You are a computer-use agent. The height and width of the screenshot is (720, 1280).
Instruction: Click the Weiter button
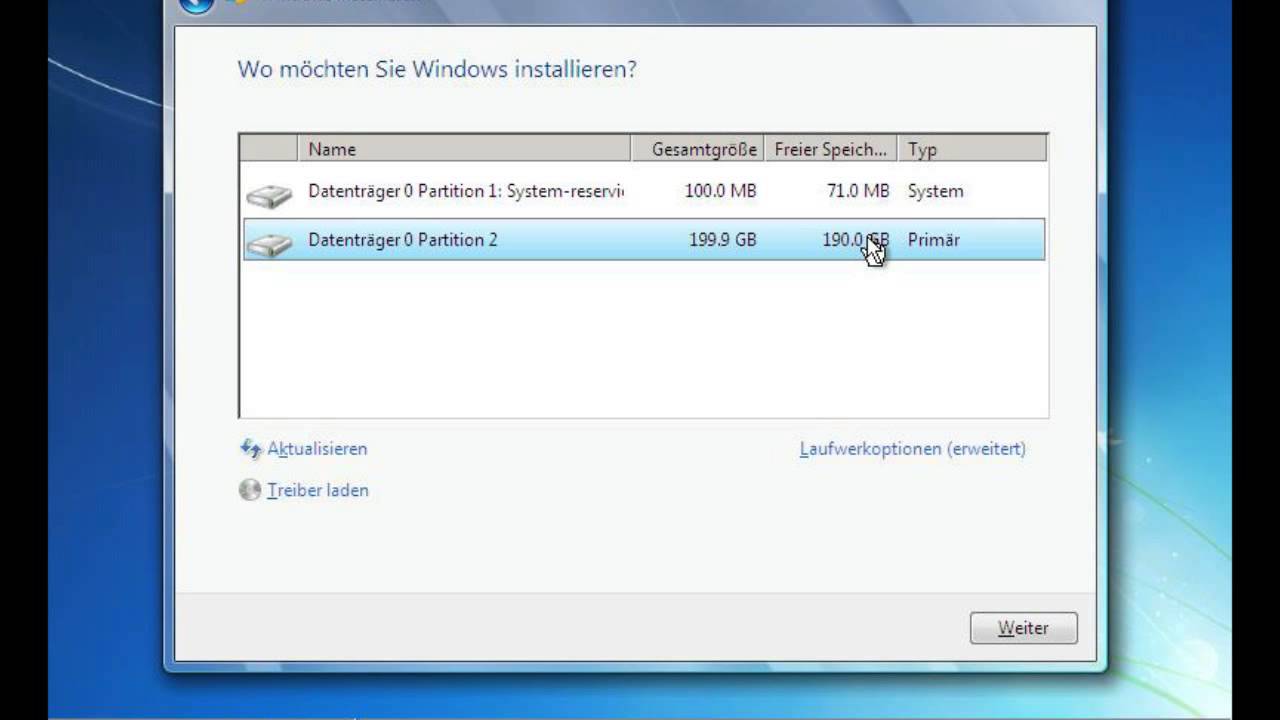[x=1023, y=628]
